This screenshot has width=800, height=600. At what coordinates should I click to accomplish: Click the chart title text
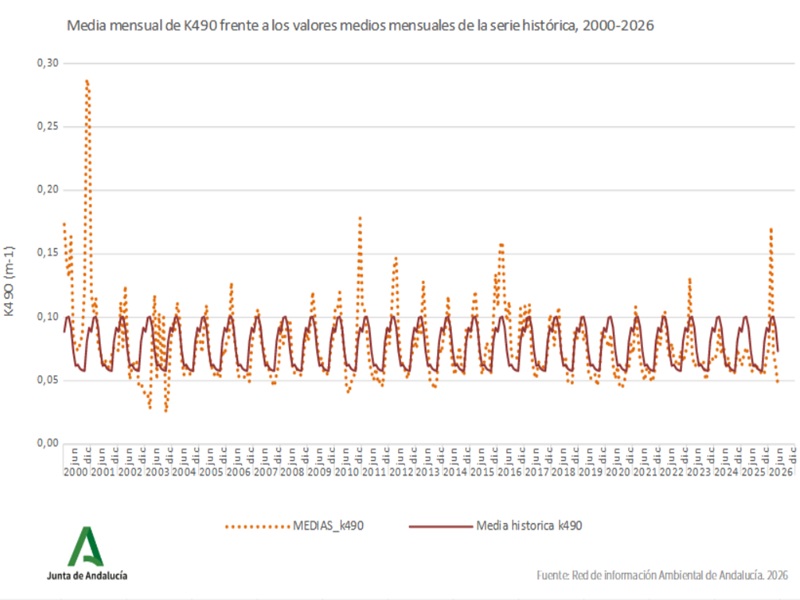[360, 26]
